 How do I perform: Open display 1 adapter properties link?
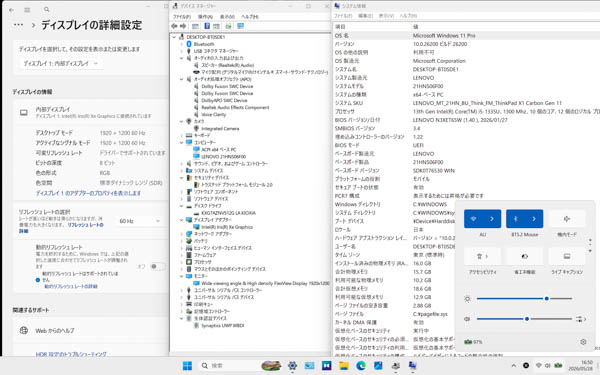click(88, 194)
